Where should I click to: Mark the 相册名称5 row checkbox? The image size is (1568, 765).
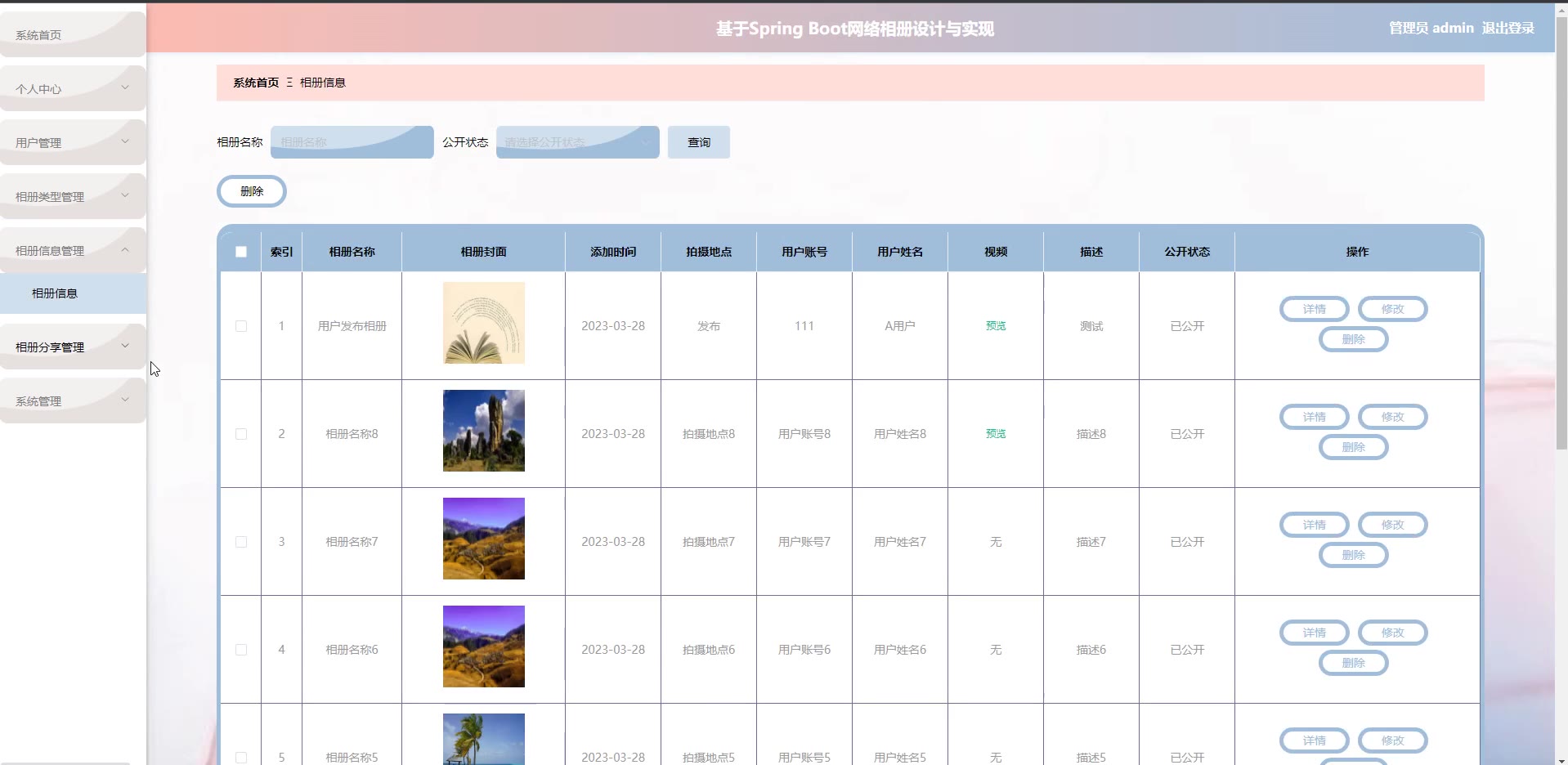pyautogui.click(x=241, y=758)
